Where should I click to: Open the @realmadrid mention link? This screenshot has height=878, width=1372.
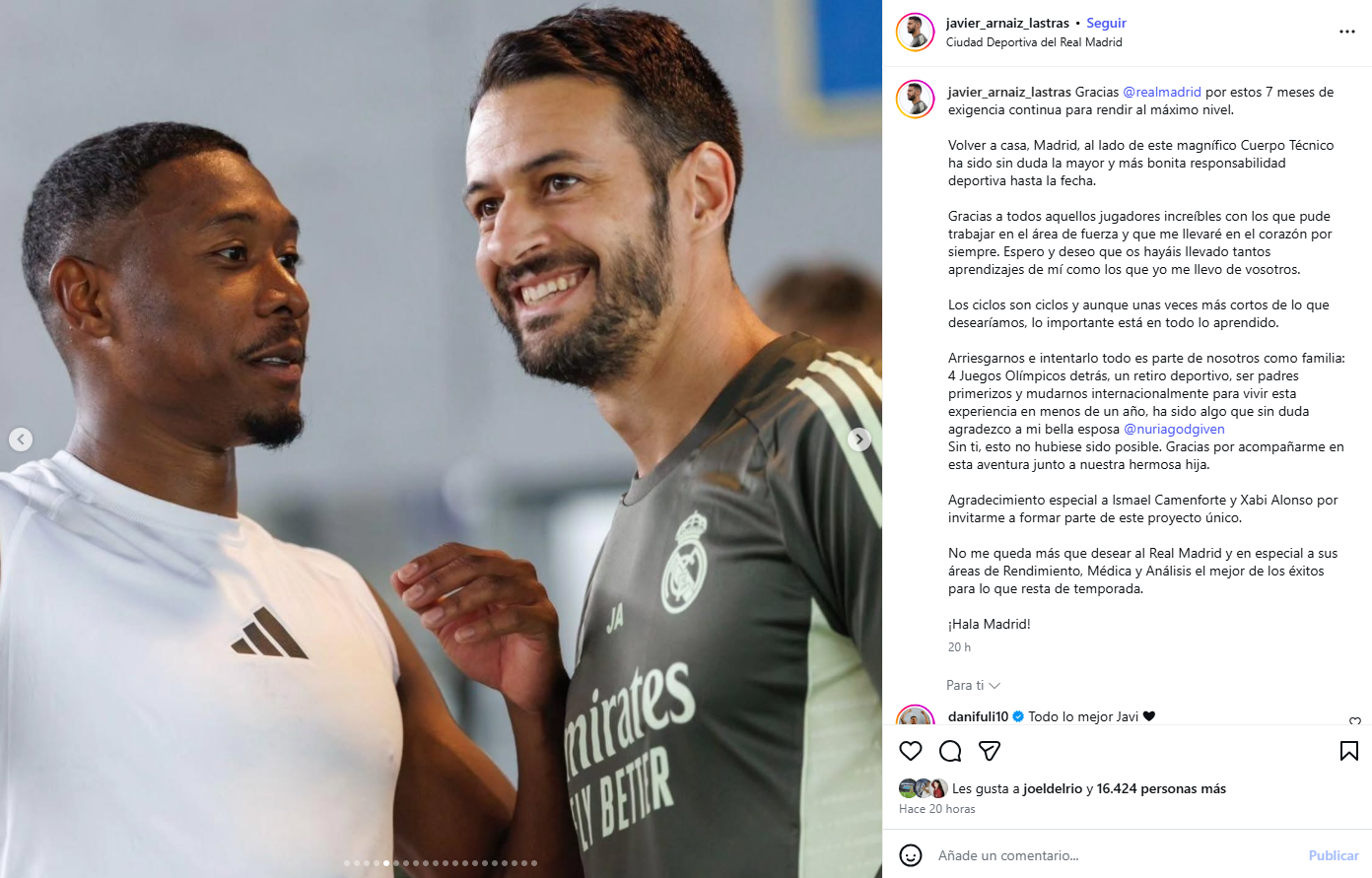pos(1162,92)
